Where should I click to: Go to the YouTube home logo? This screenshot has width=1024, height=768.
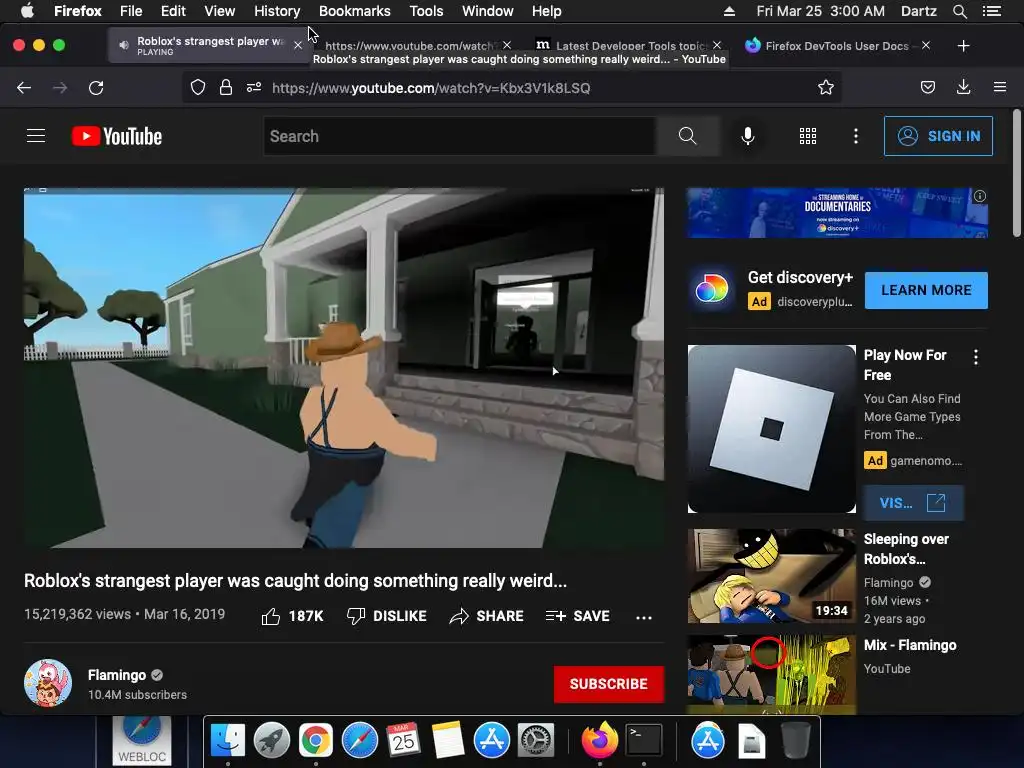tap(117, 136)
